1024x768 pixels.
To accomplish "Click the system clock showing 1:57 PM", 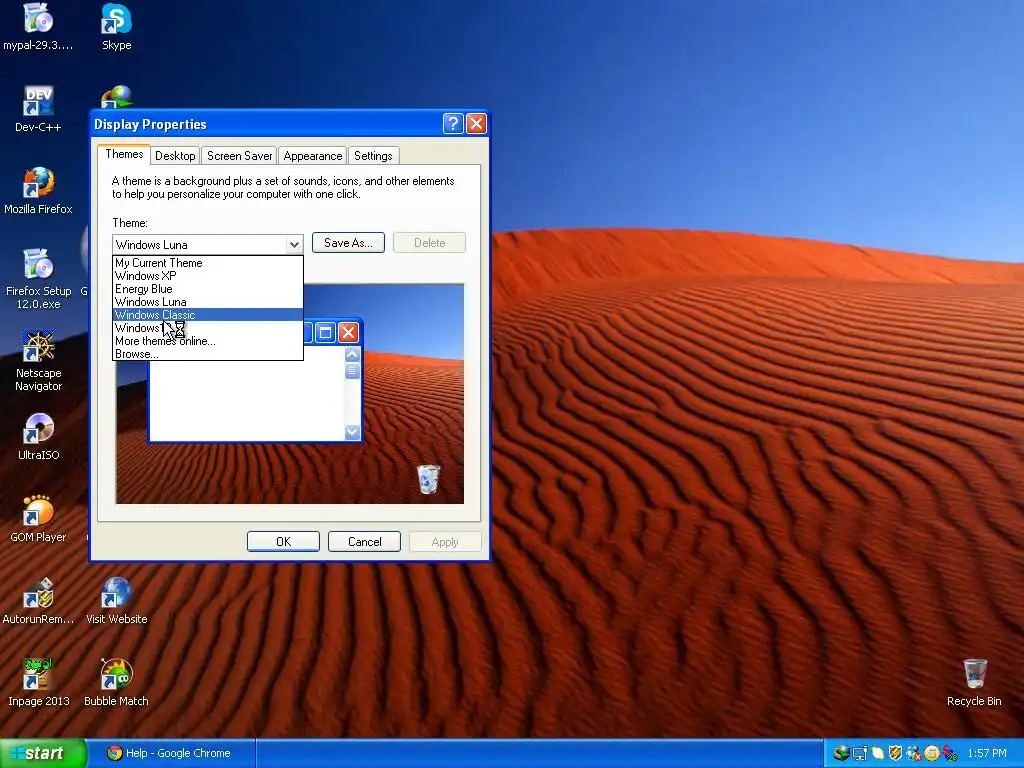I will point(987,753).
